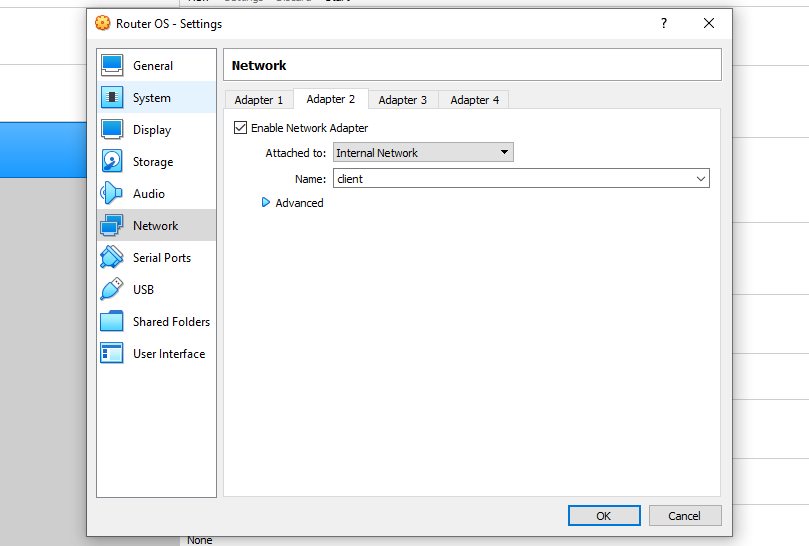809x546 pixels.
Task: Select the User Interface layout icon
Action: click(x=112, y=354)
